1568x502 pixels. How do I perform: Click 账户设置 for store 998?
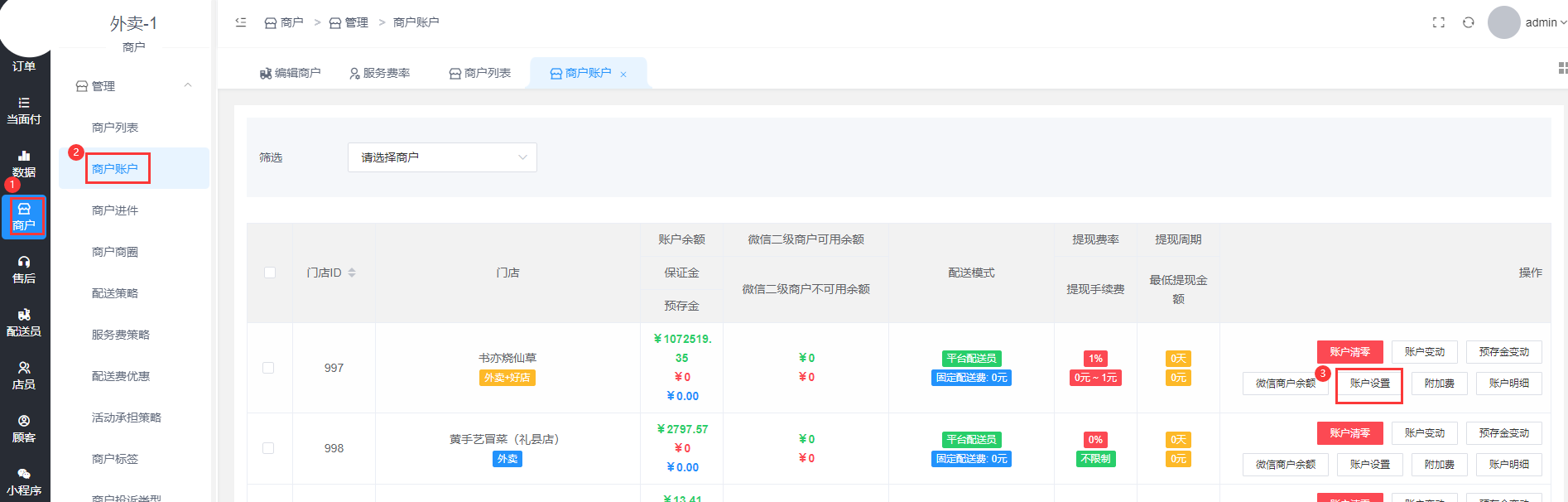(1370, 465)
